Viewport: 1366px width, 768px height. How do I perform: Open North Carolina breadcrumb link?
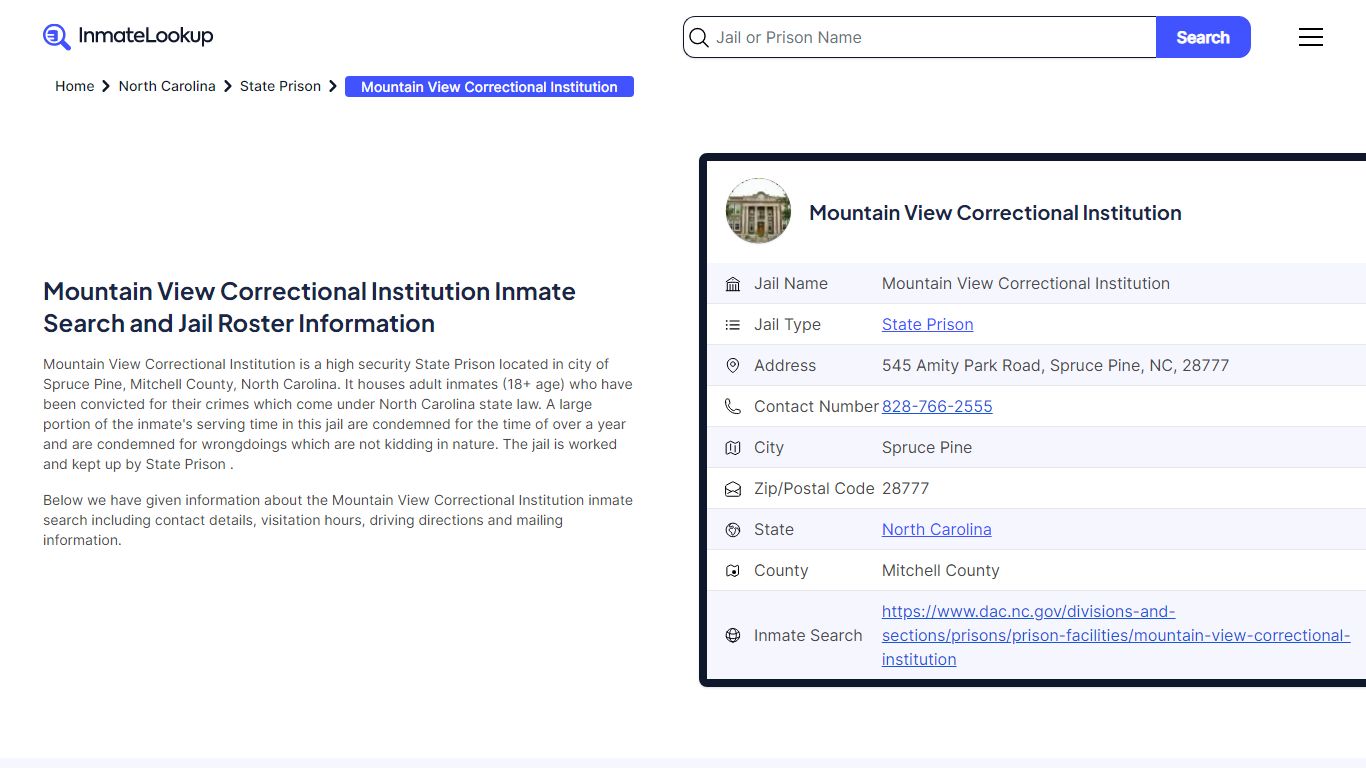167,86
